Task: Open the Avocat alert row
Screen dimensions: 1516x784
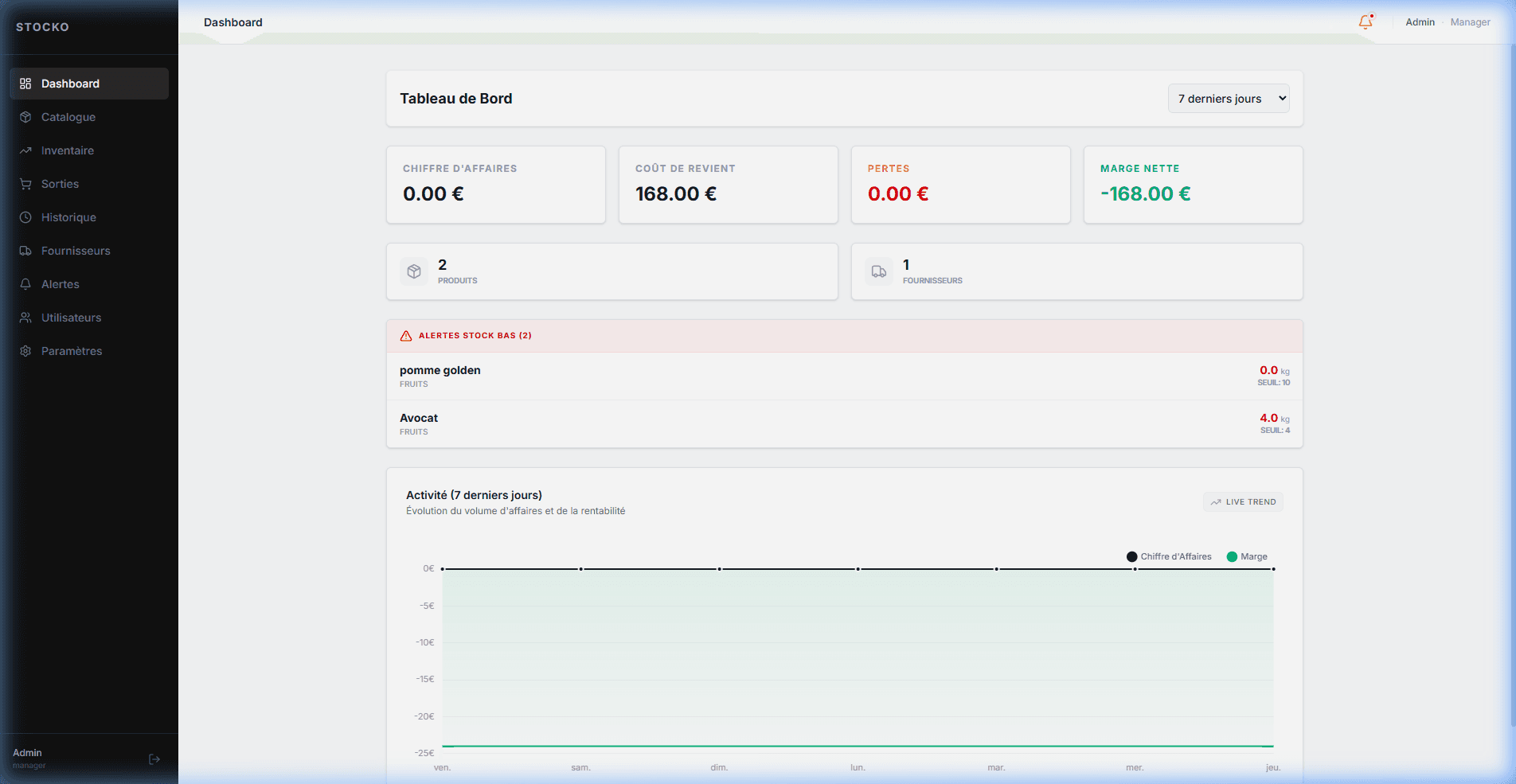Action: [845, 424]
